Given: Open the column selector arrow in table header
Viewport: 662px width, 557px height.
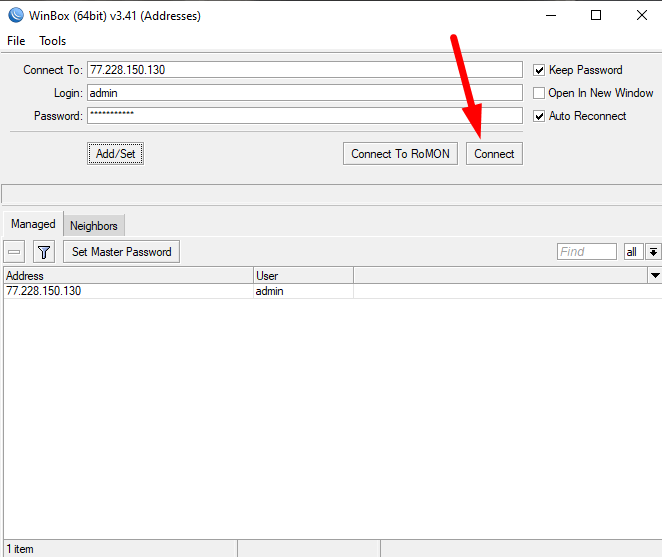Looking at the screenshot, I should pos(655,275).
